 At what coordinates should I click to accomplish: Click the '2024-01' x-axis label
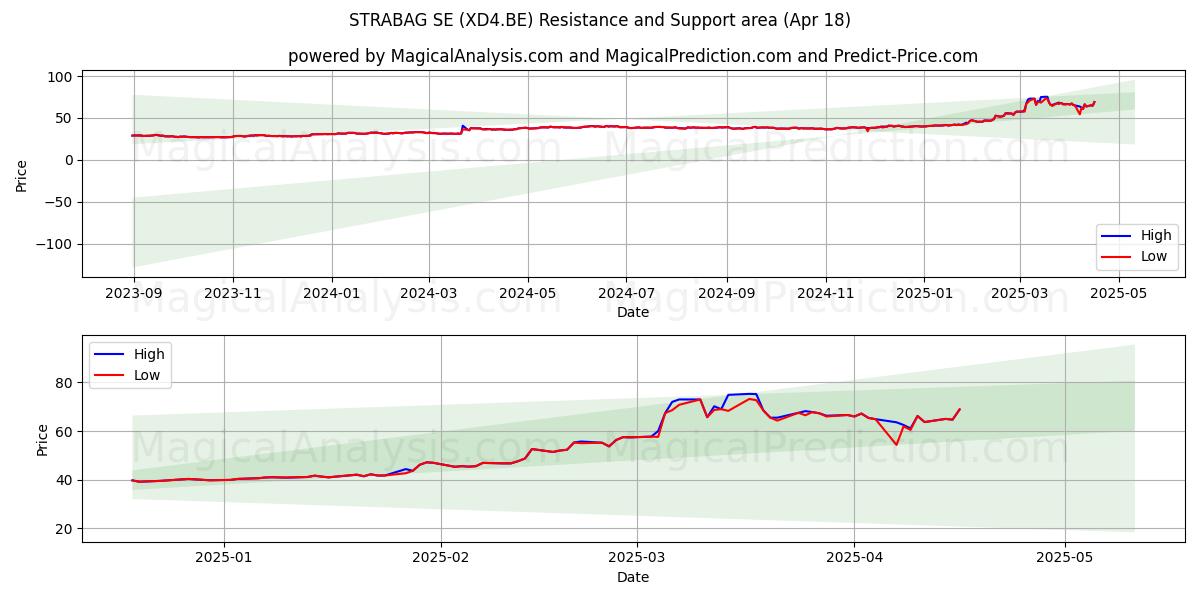(x=331, y=295)
